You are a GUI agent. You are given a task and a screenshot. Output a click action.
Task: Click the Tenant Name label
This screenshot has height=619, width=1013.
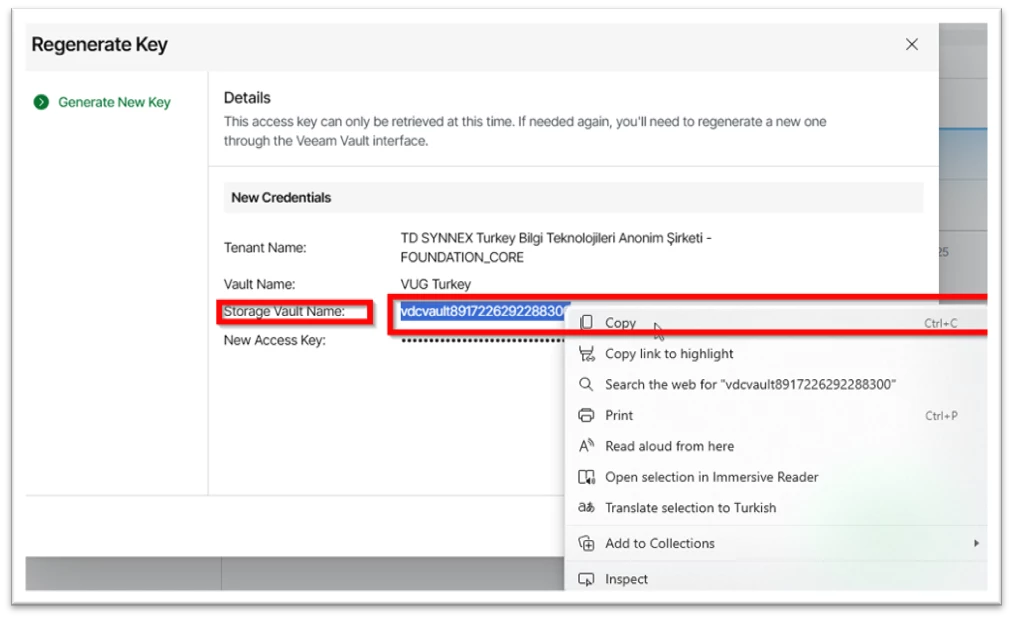tap(265, 248)
